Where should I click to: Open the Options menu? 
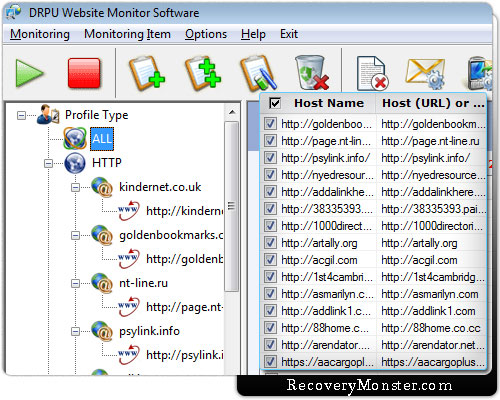tap(206, 34)
